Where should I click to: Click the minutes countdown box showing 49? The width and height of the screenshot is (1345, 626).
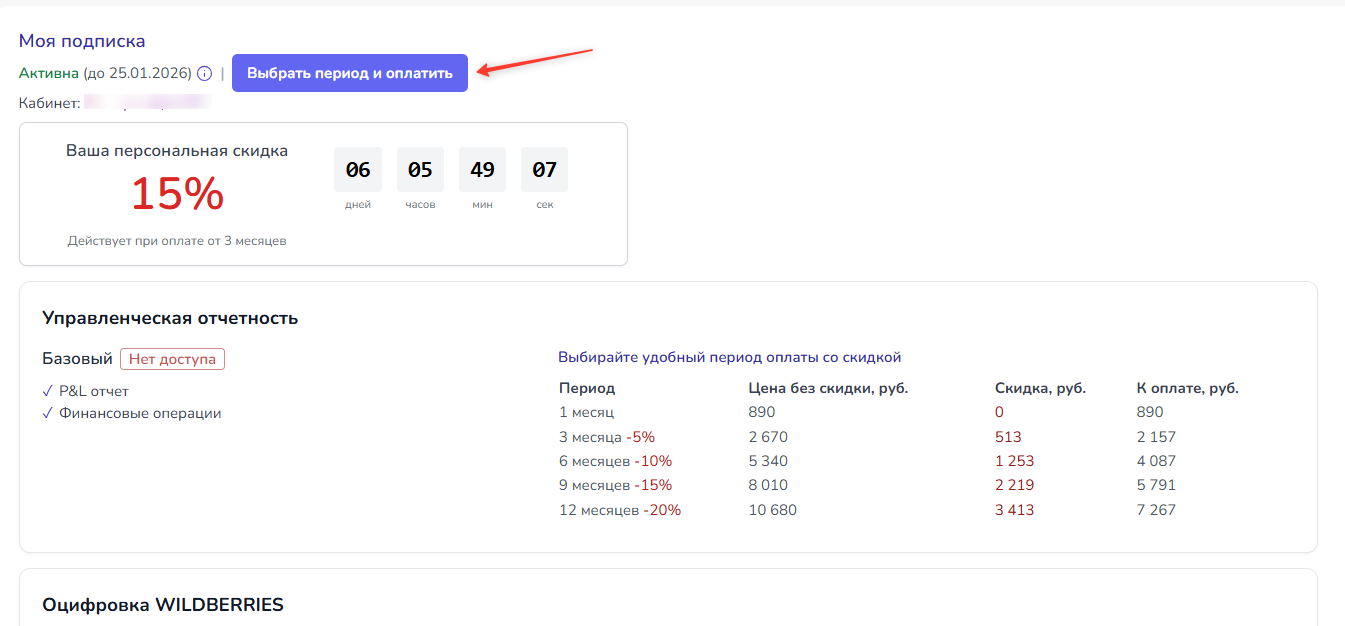pyautogui.click(x=482, y=170)
